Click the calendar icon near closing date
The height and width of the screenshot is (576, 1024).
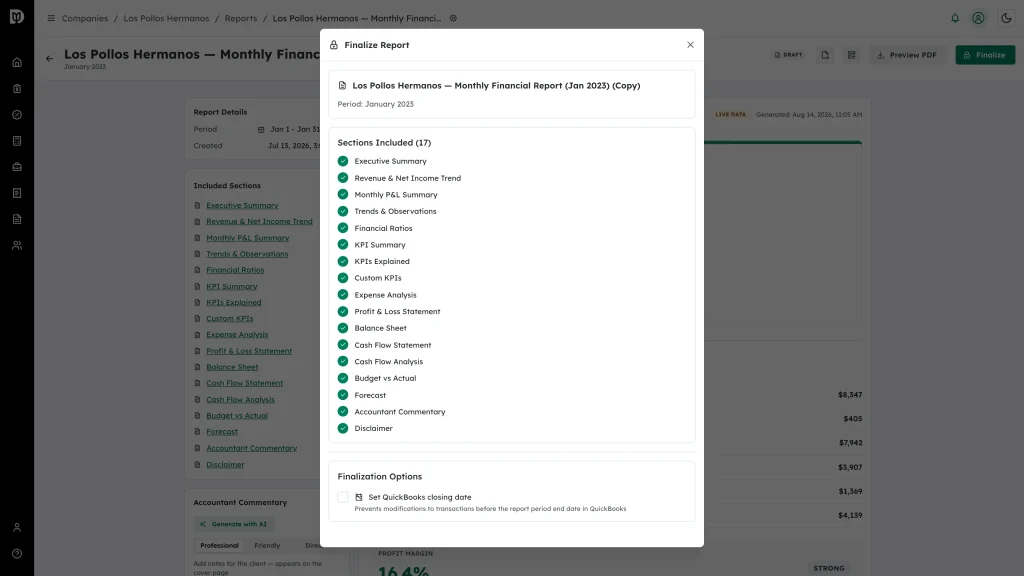coord(359,497)
